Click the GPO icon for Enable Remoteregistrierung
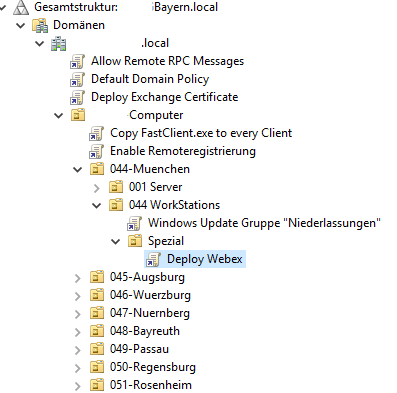 (97, 152)
